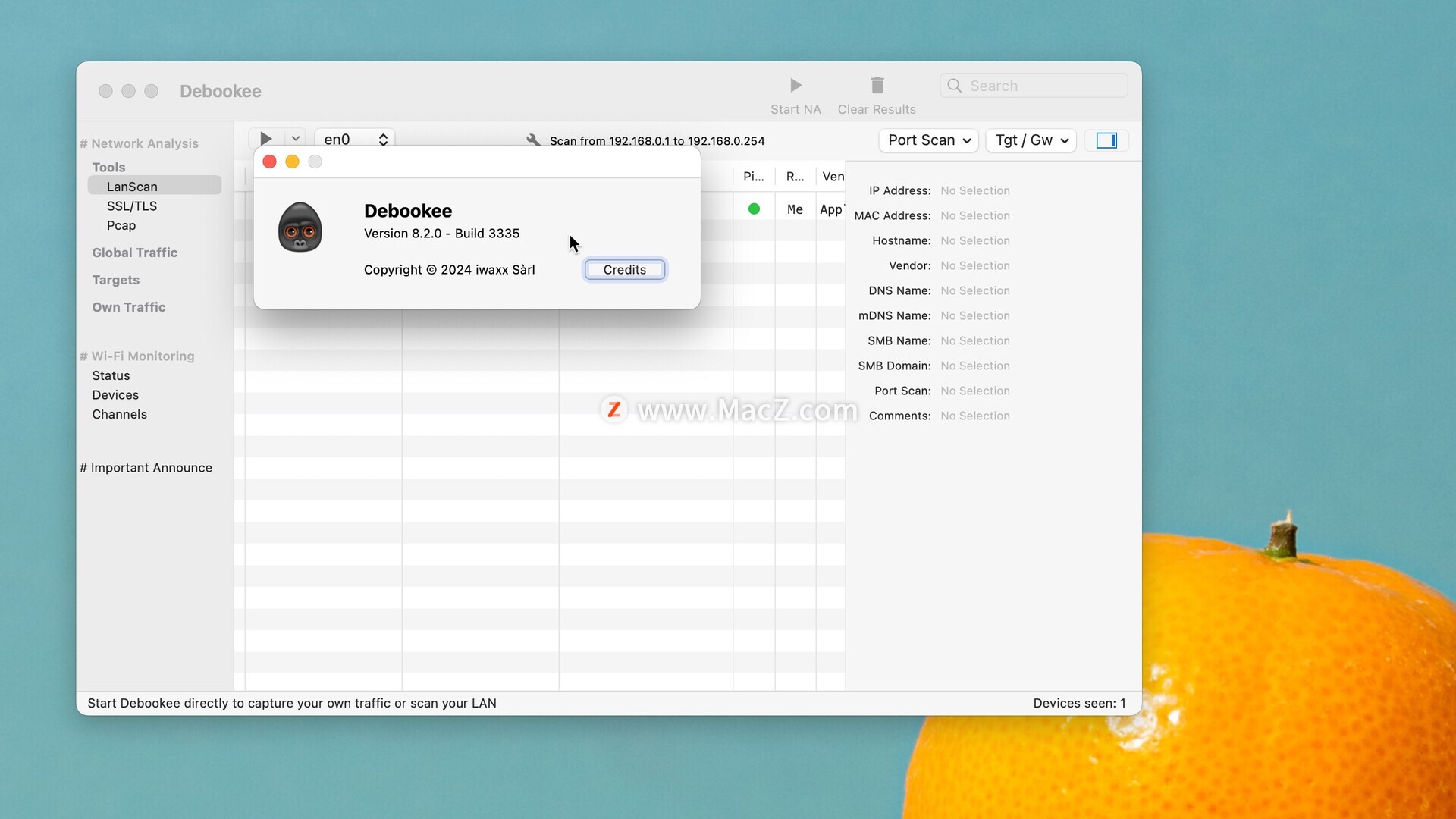Viewport: 1456px width, 819px height.
Task: Click 'Version 8.2.0 - Build 3335' text
Action: click(442, 234)
